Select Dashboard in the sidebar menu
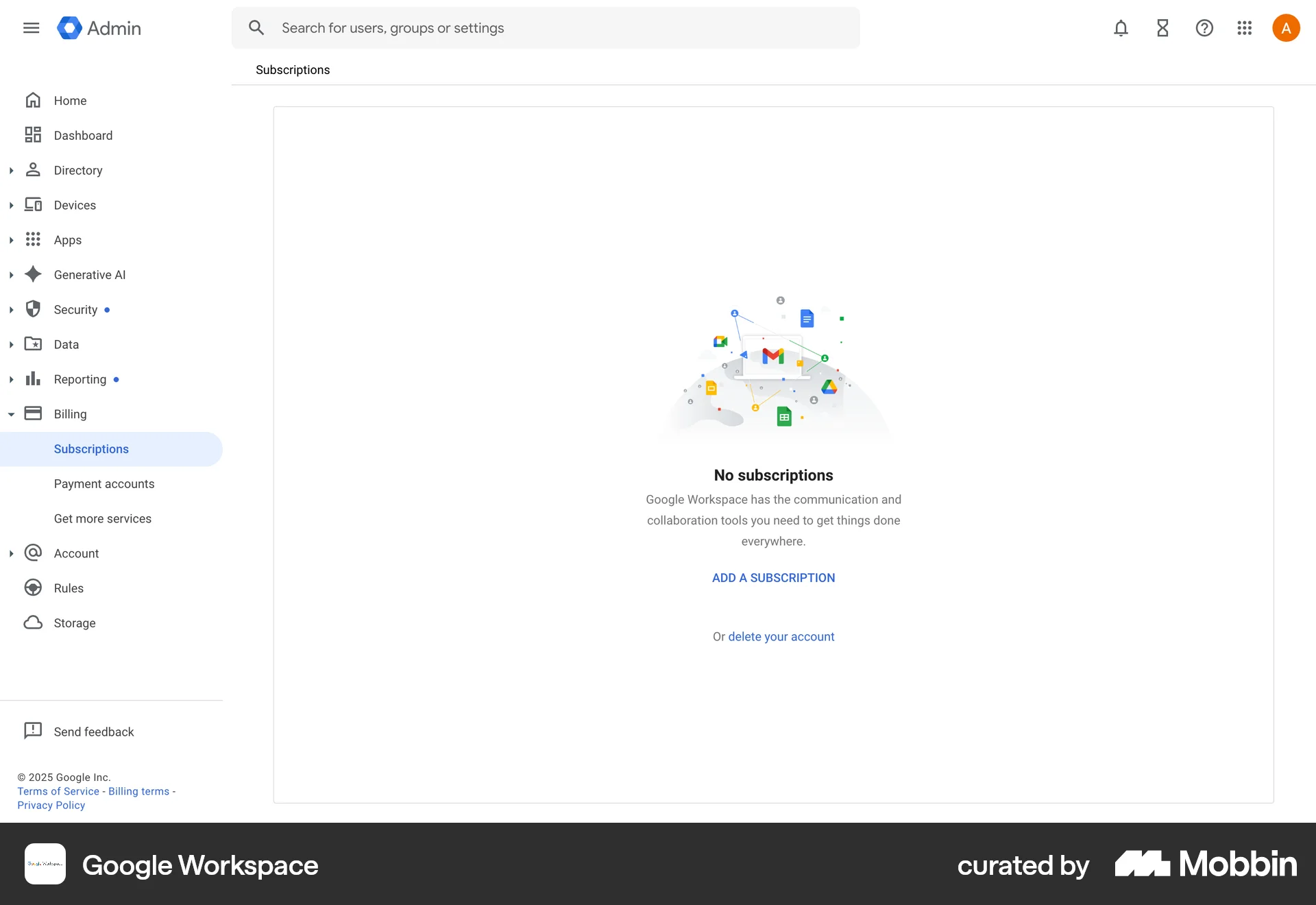This screenshot has height=905, width=1316. pyautogui.click(x=84, y=135)
